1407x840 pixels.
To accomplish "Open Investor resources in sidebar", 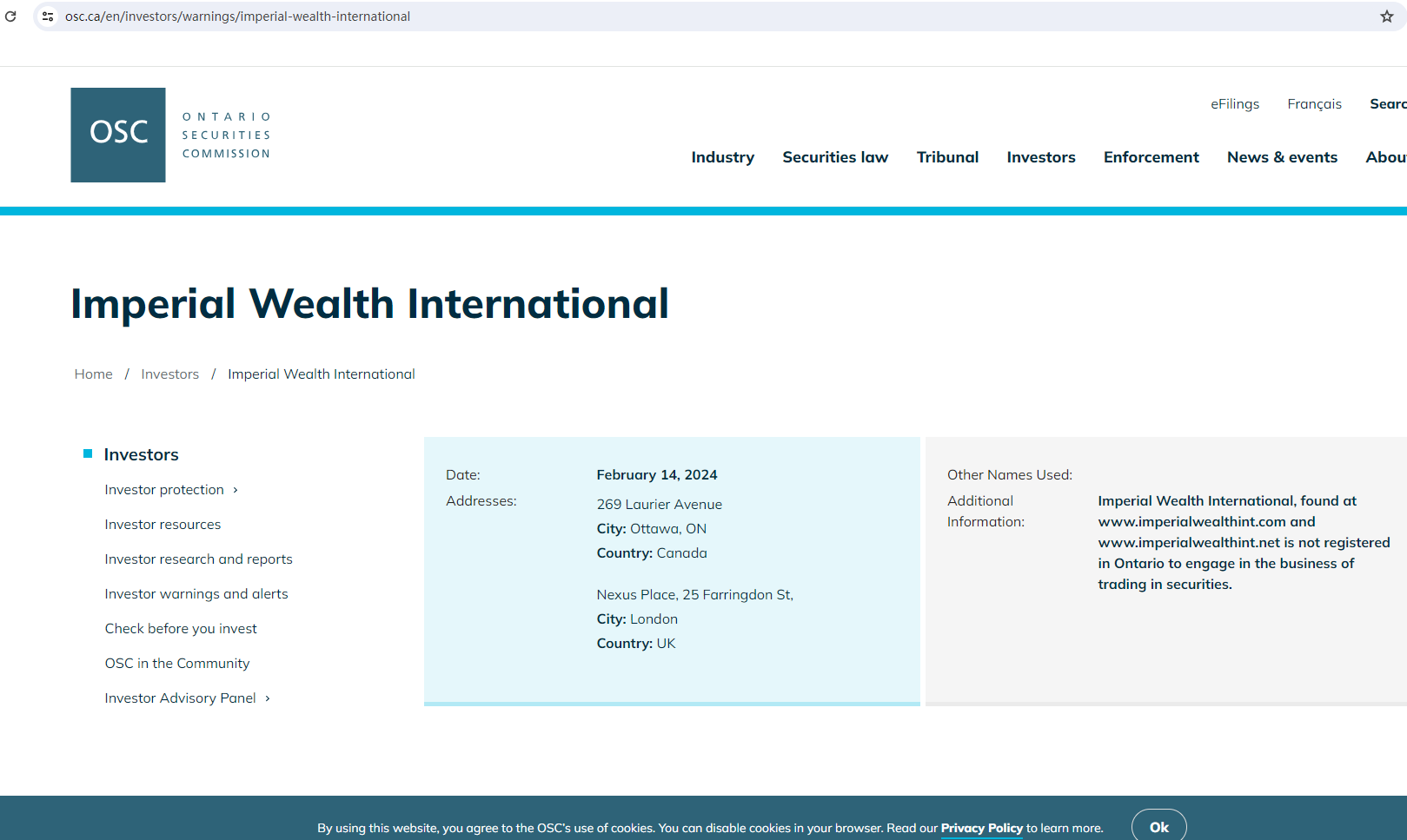I will 163,525.
